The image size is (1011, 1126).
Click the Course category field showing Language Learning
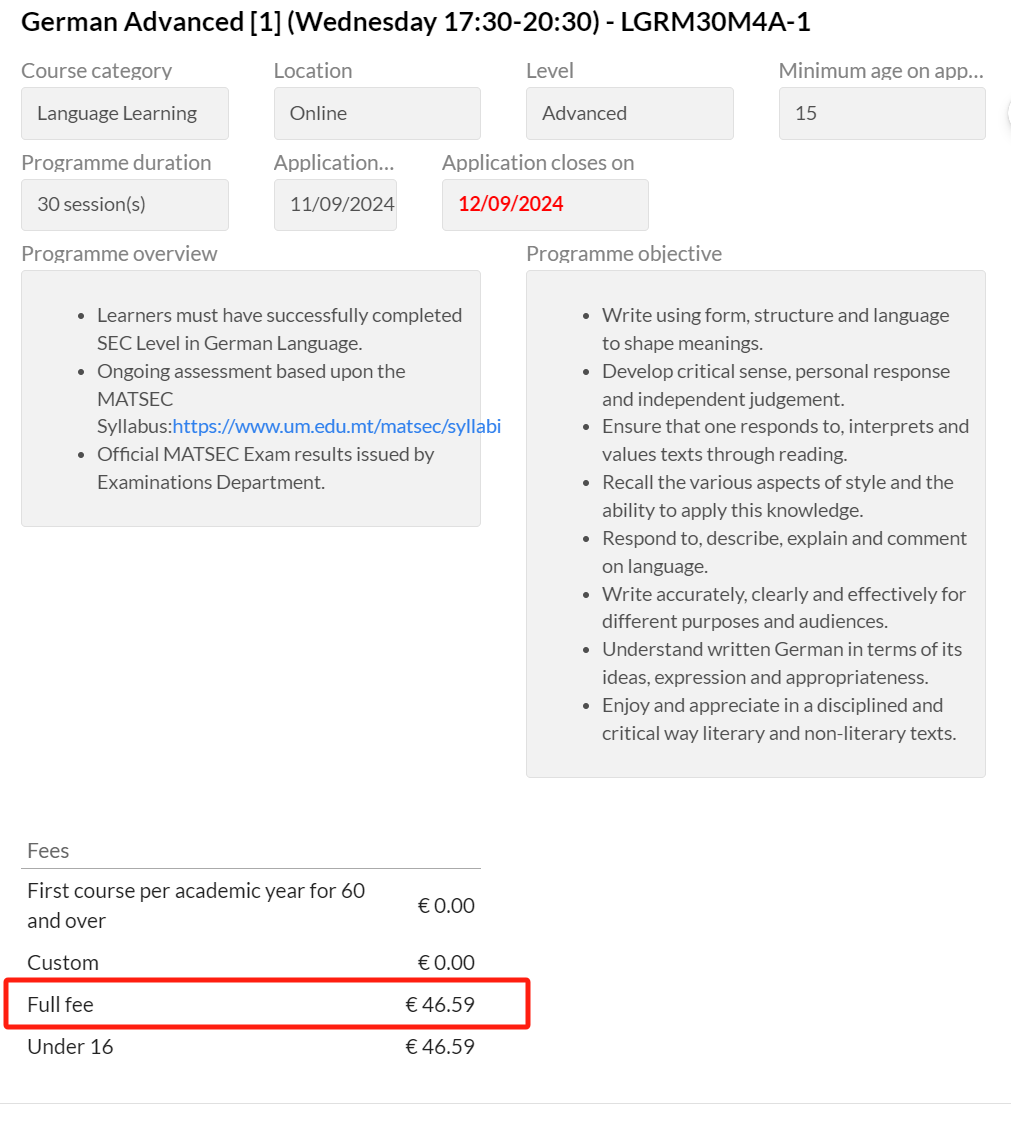click(124, 114)
